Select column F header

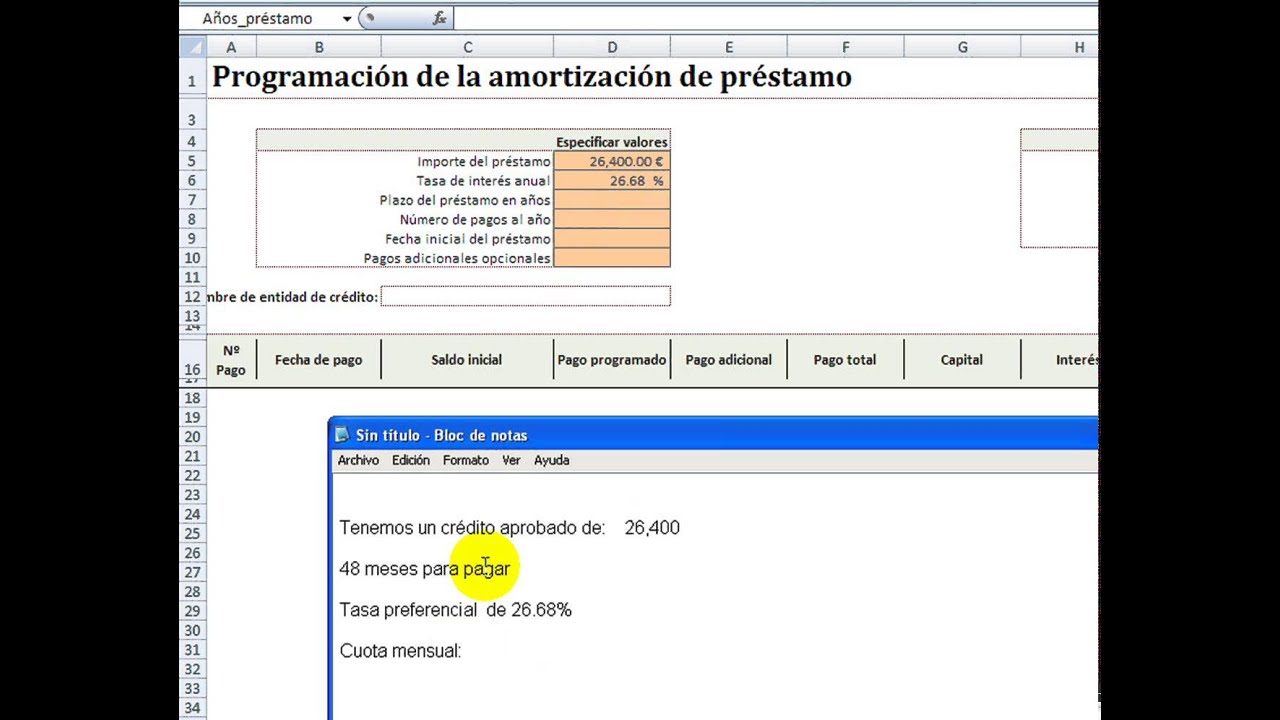pyautogui.click(x=845, y=47)
